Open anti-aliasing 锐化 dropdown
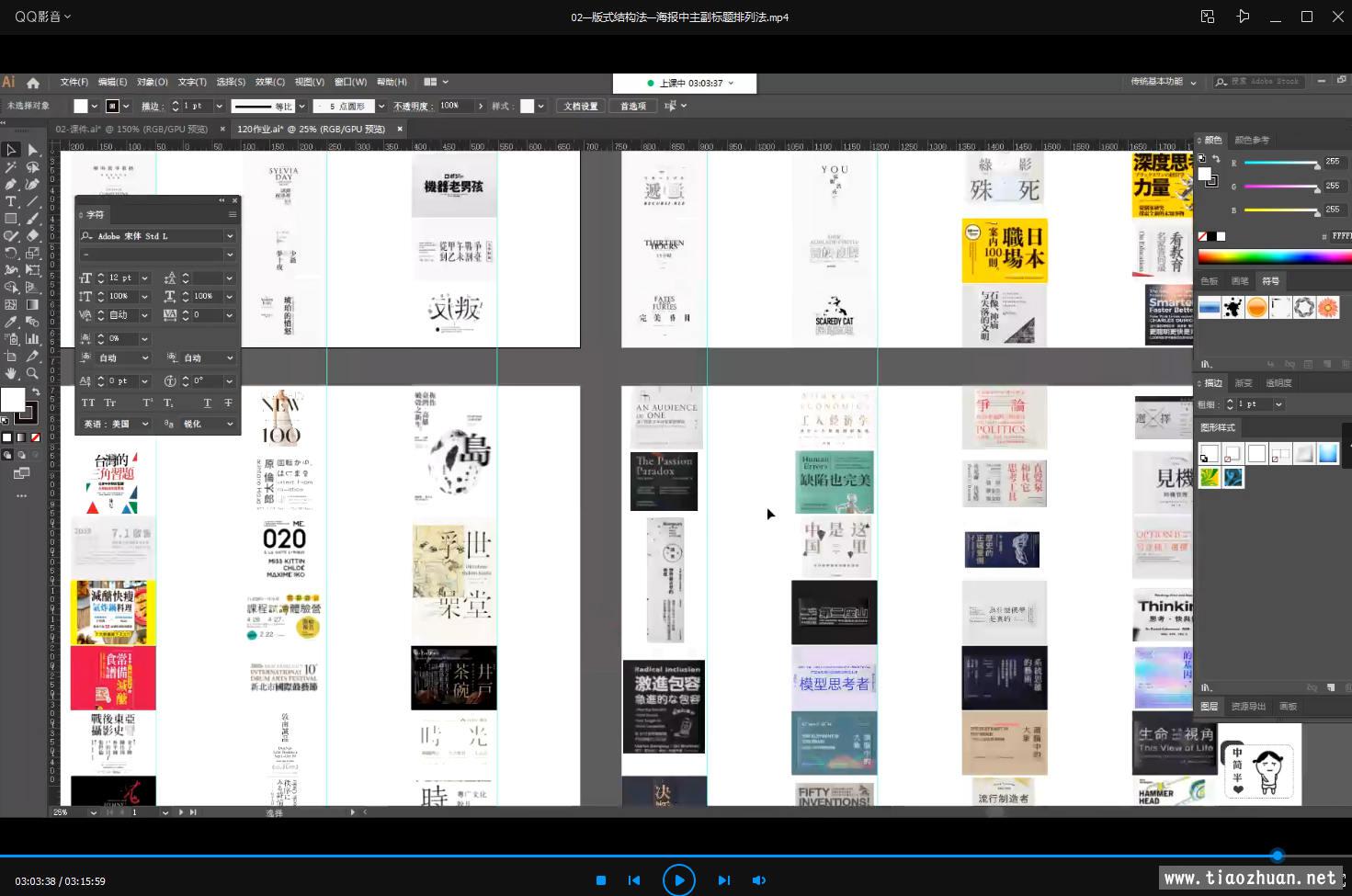 [230, 424]
